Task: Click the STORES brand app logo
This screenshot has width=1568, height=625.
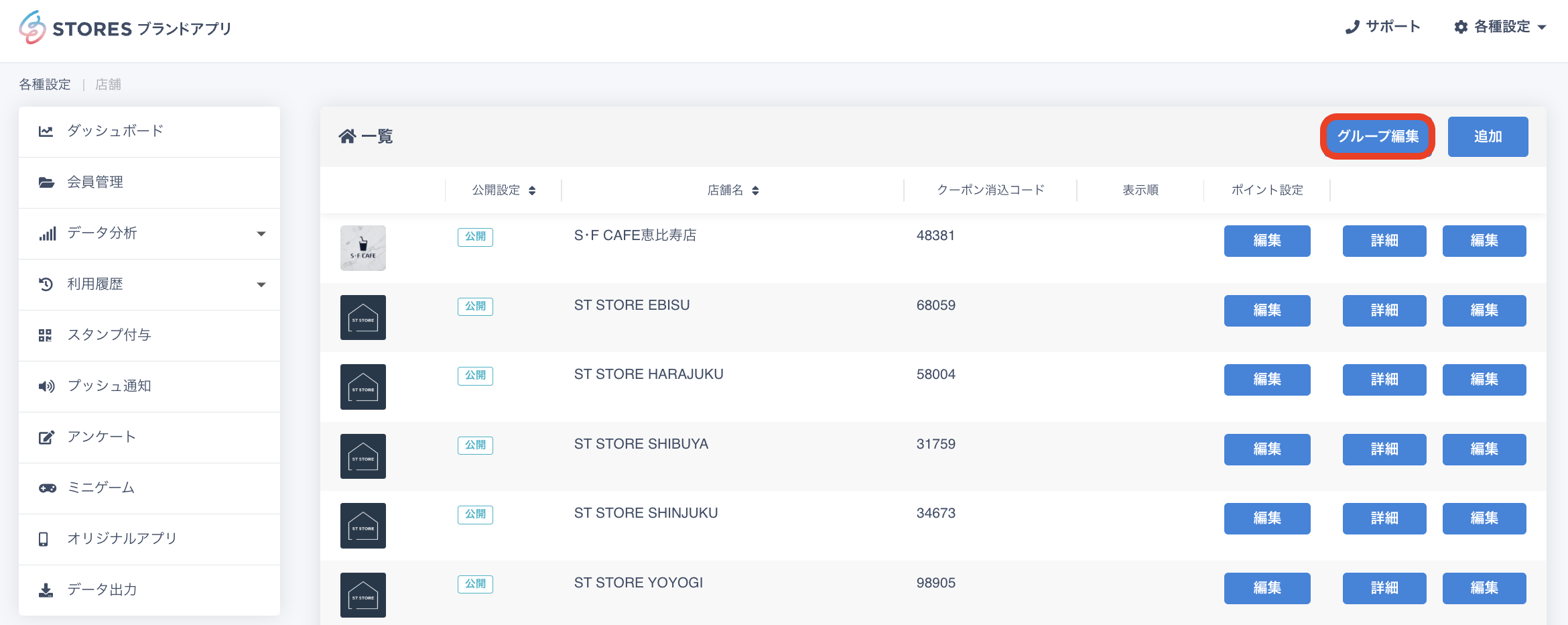Action: (x=125, y=28)
